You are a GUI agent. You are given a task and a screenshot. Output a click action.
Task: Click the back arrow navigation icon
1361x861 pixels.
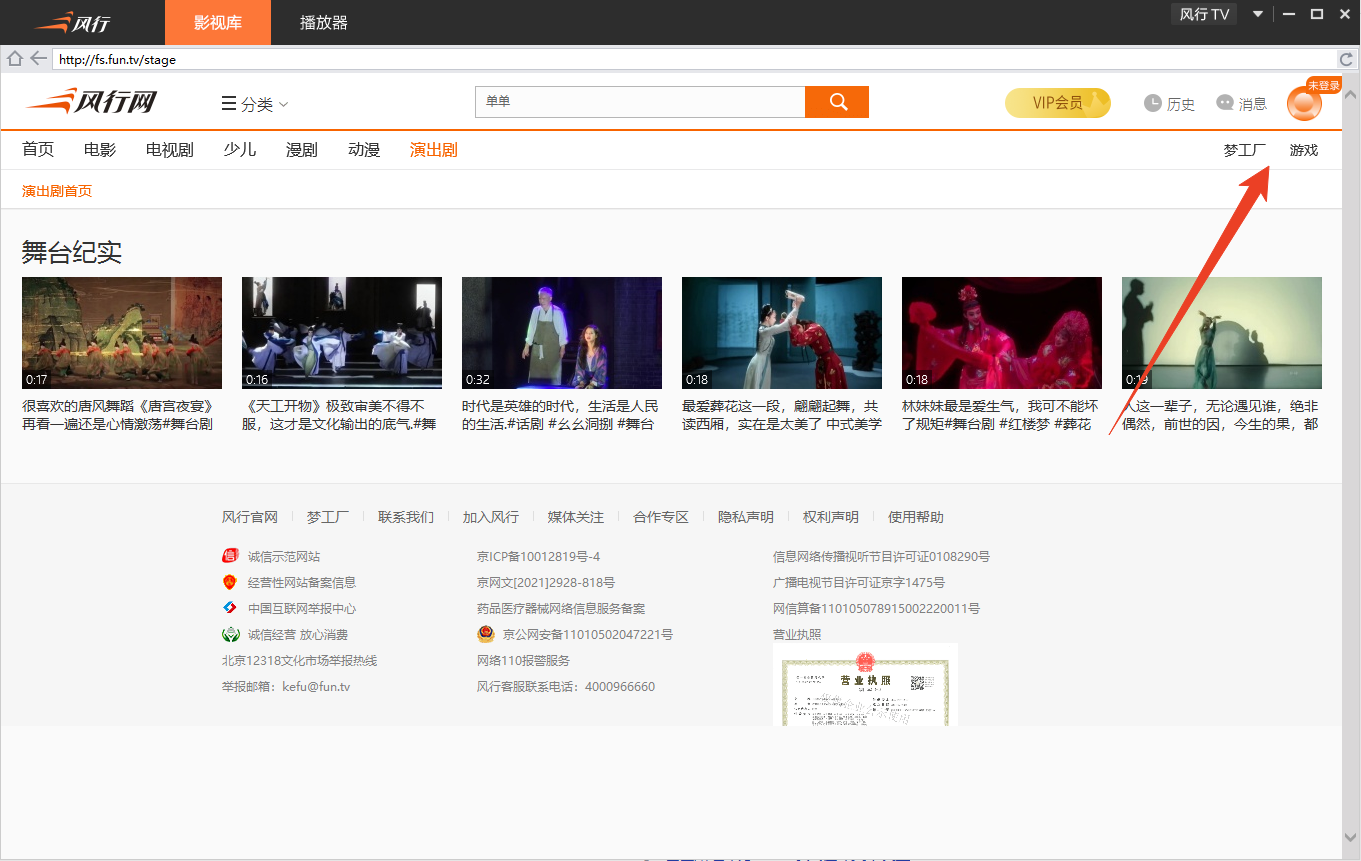pyautogui.click(x=38, y=59)
